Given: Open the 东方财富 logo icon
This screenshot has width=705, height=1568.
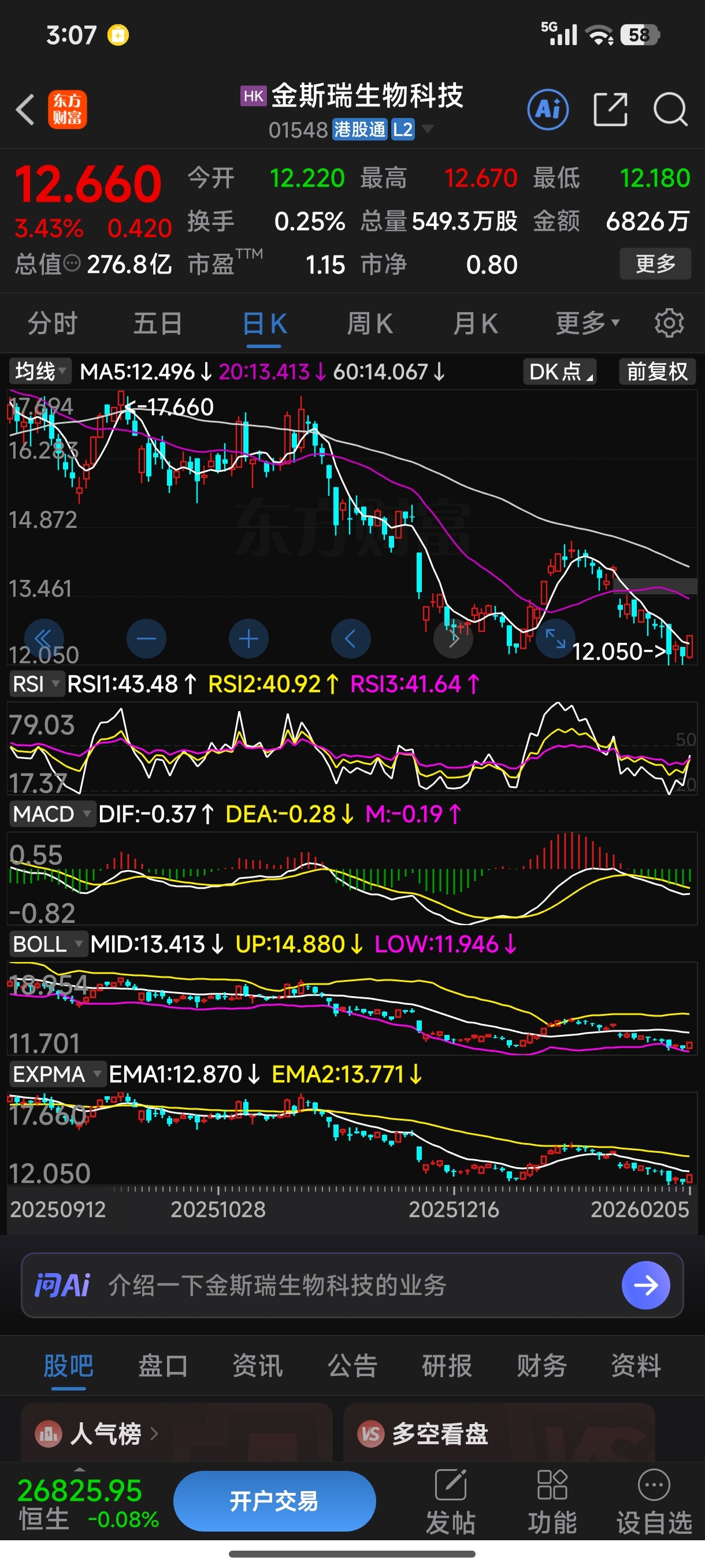Looking at the screenshot, I should pos(68,110).
